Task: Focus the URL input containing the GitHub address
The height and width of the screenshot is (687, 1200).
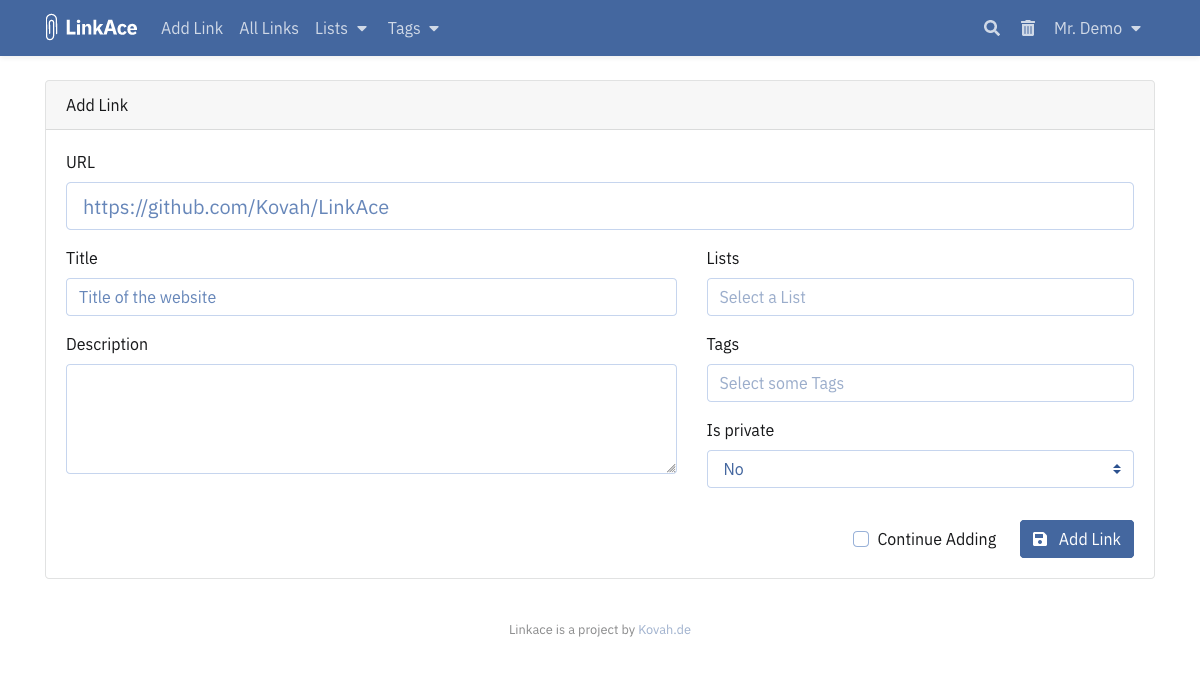Action: click(600, 206)
